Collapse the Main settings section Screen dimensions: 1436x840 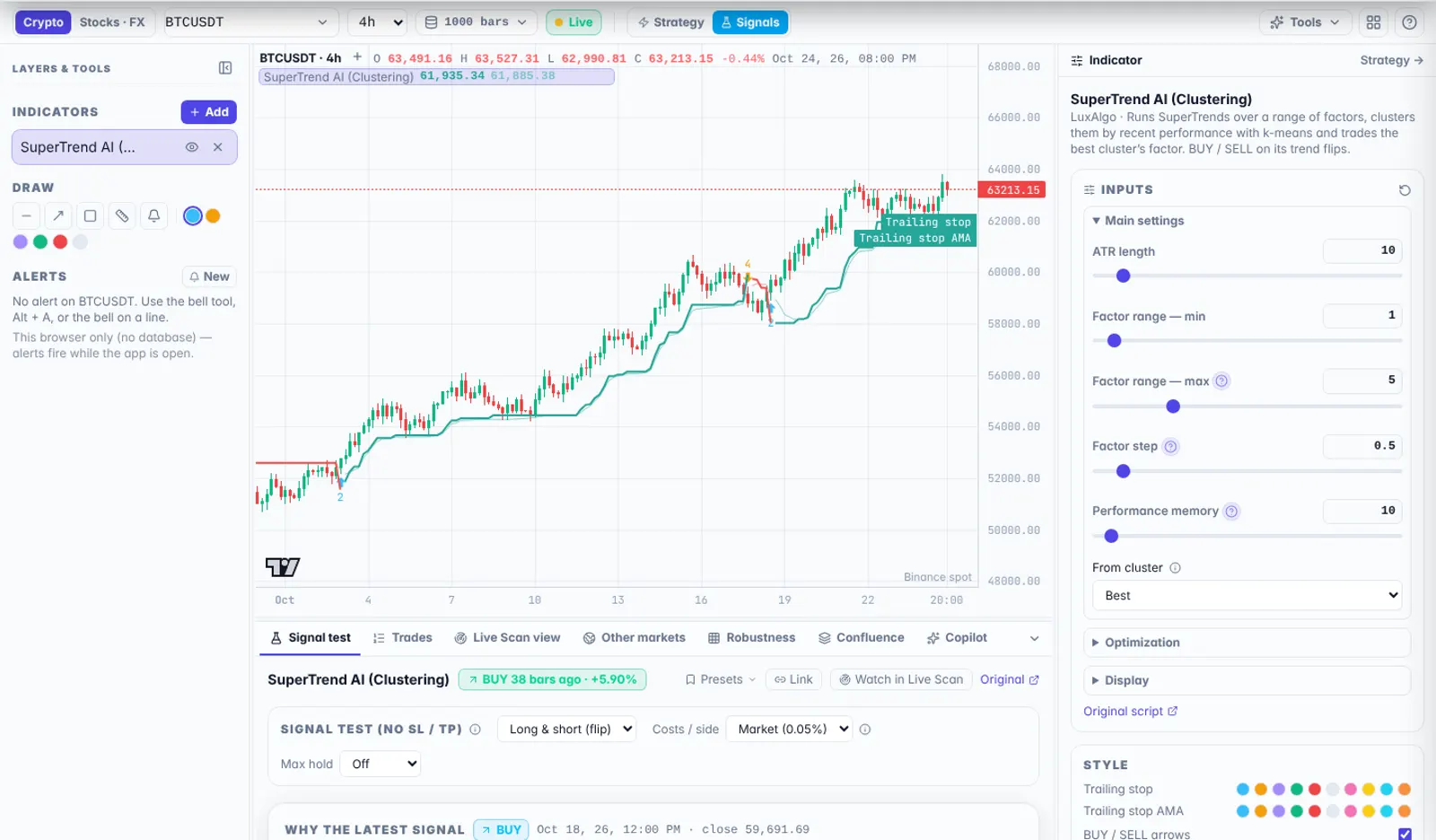1138,221
